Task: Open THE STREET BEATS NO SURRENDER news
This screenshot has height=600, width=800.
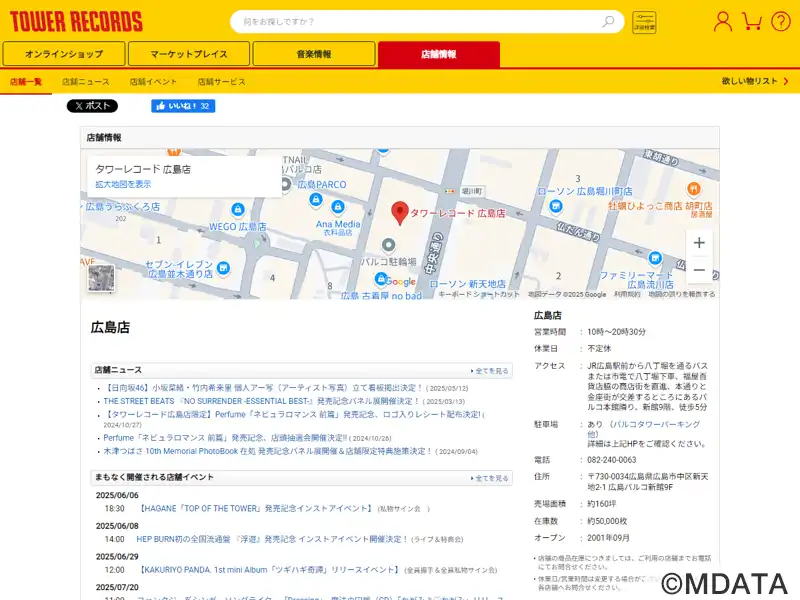Action: [x=262, y=401]
